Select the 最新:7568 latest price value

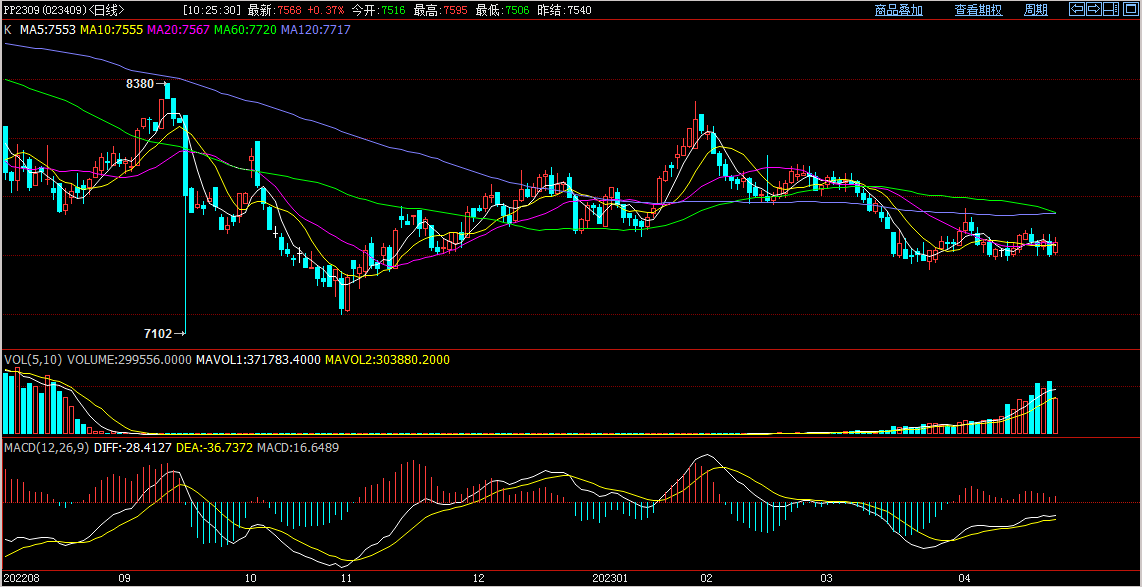275,10
